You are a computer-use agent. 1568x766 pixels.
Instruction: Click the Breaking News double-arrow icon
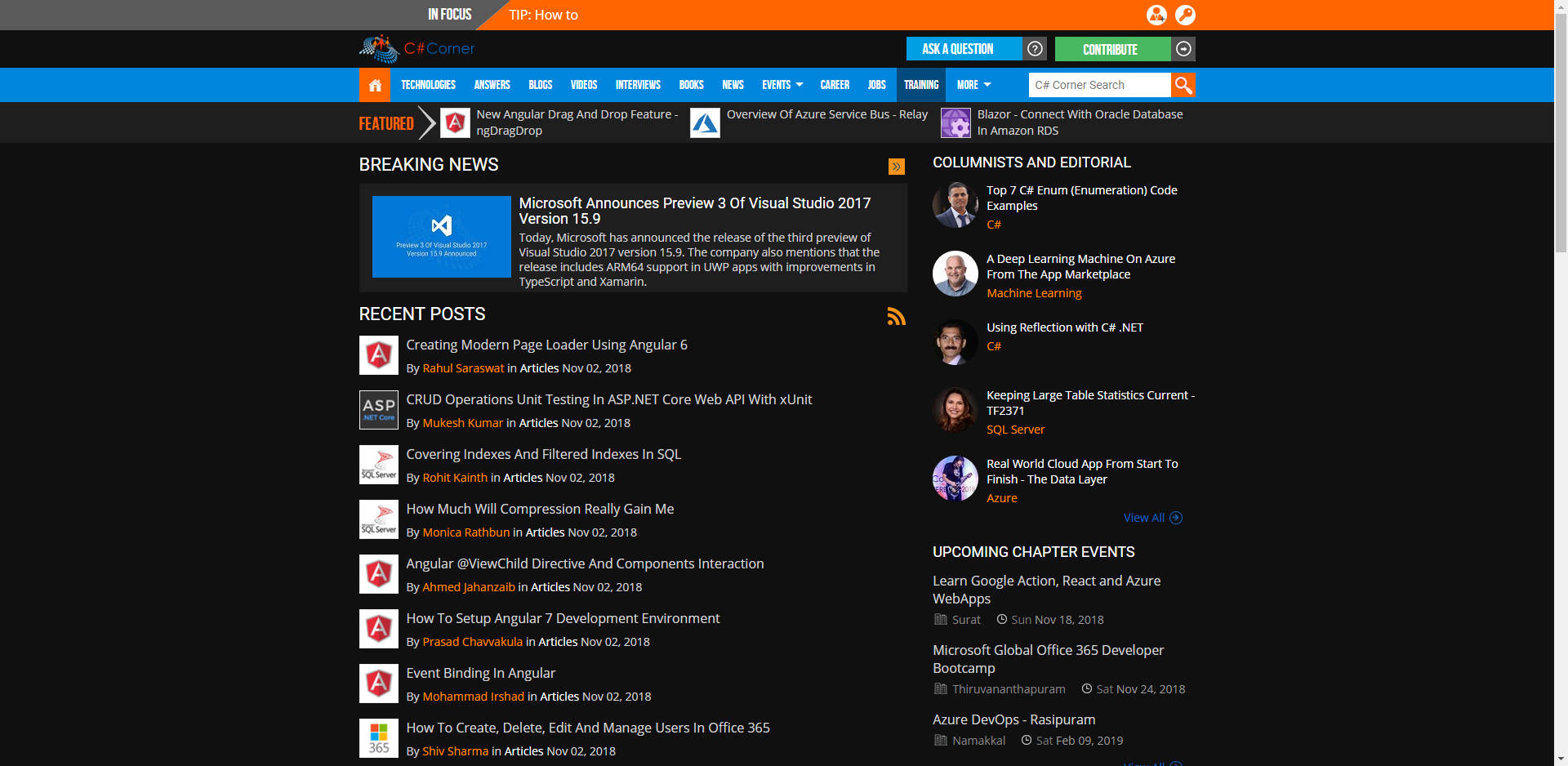[x=896, y=167]
